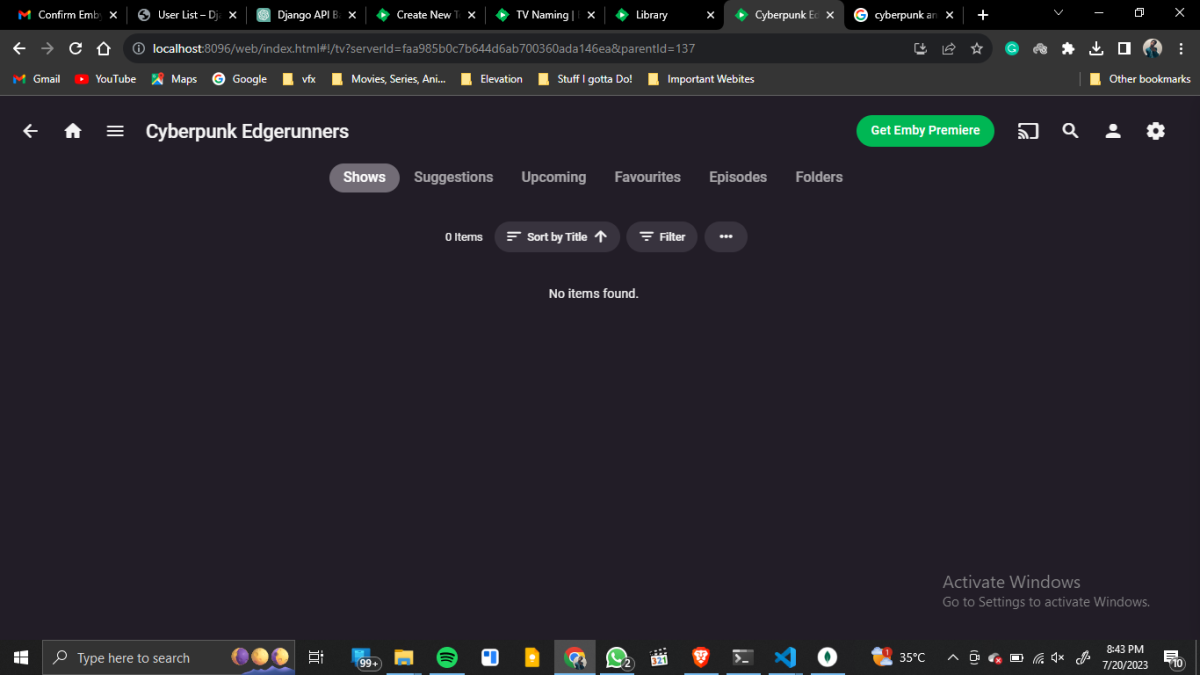Reload the page with browser refresh
The image size is (1200, 675).
click(x=75, y=48)
